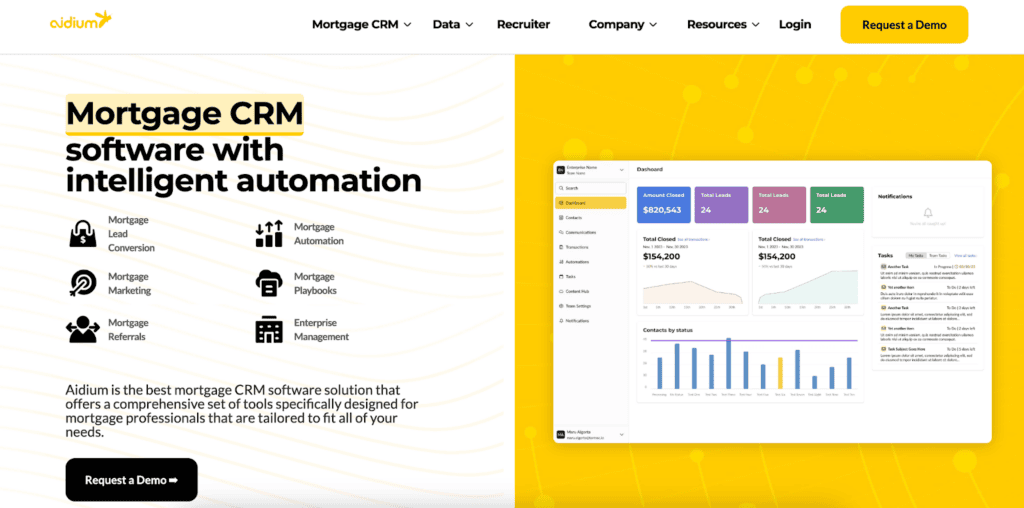Click Transactions sidebar icon in dashboard preview

[x=561, y=247]
